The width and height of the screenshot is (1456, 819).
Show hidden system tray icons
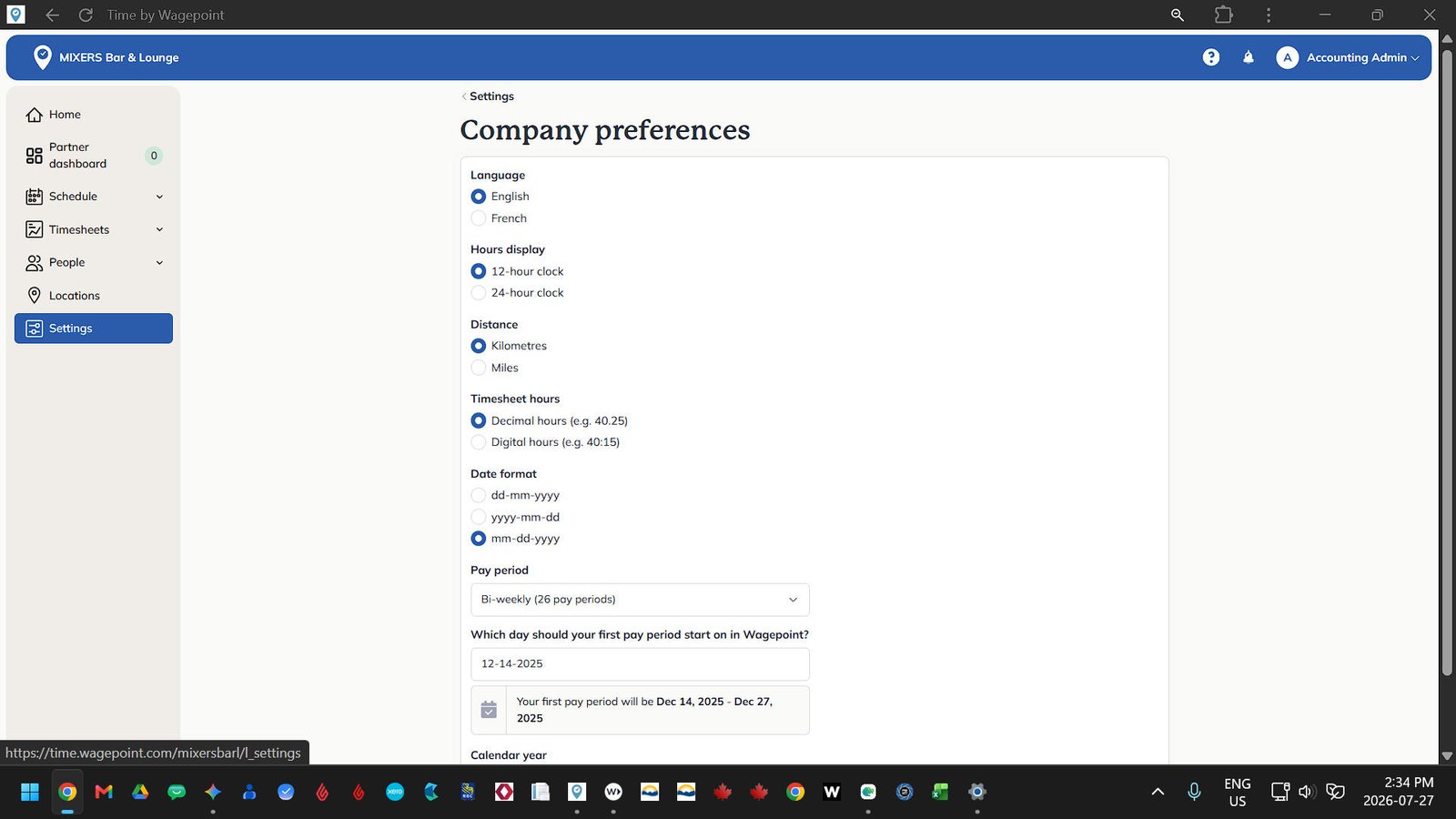[x=1158, y=792]
